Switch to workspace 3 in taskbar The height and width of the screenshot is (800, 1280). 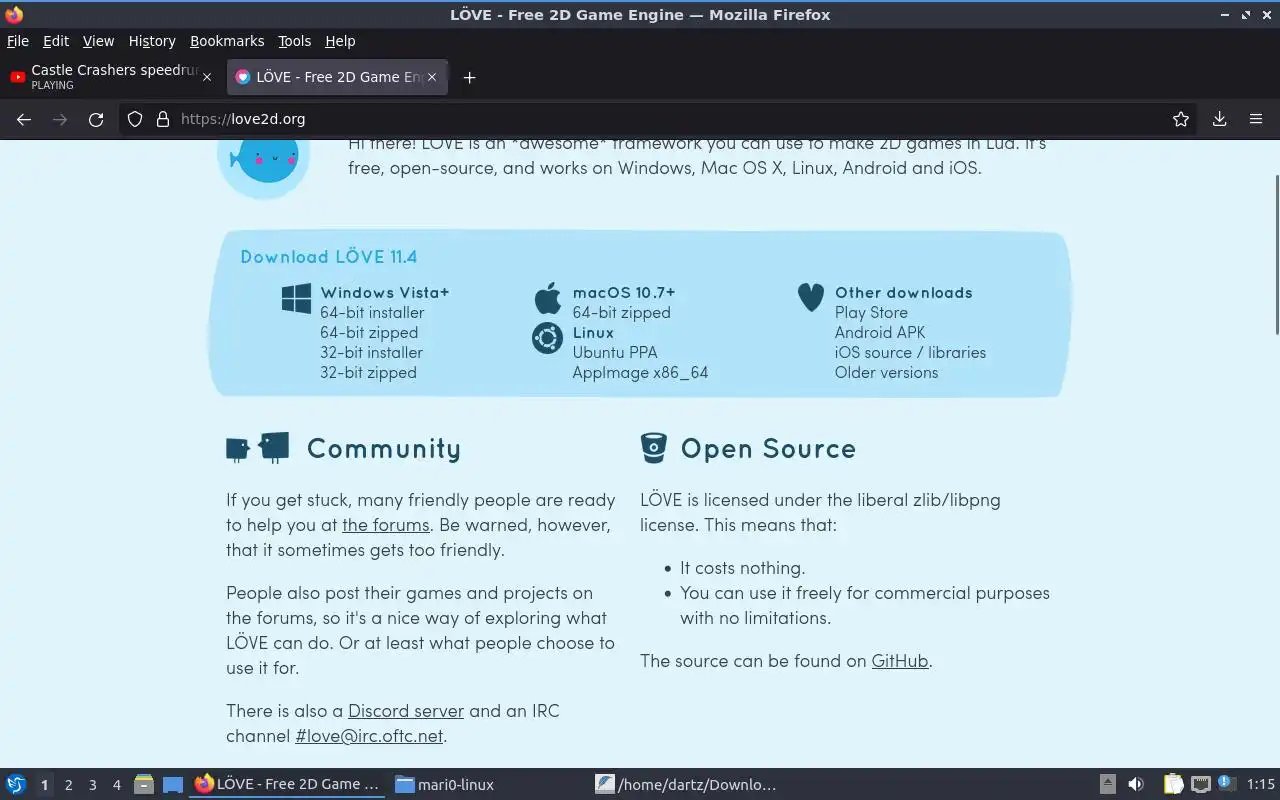click(x=93, y=785)
